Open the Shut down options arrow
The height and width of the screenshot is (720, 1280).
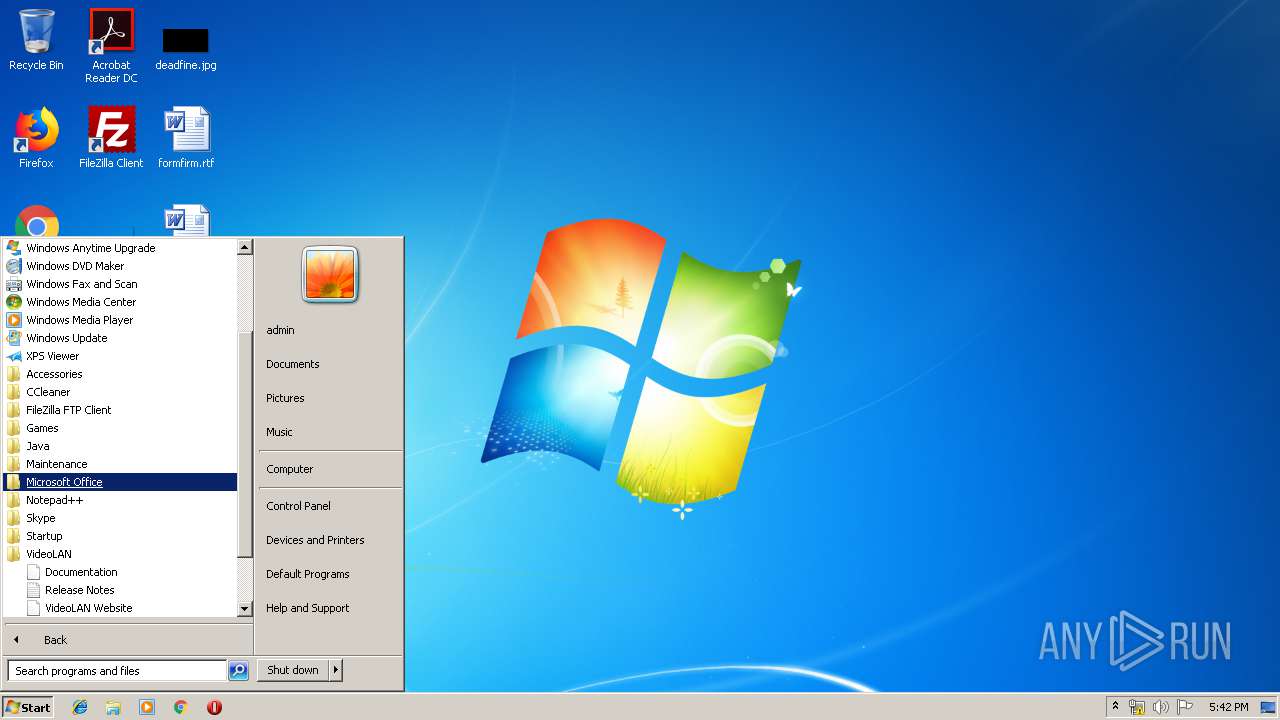pyautogui.click(x=336, y=670)
